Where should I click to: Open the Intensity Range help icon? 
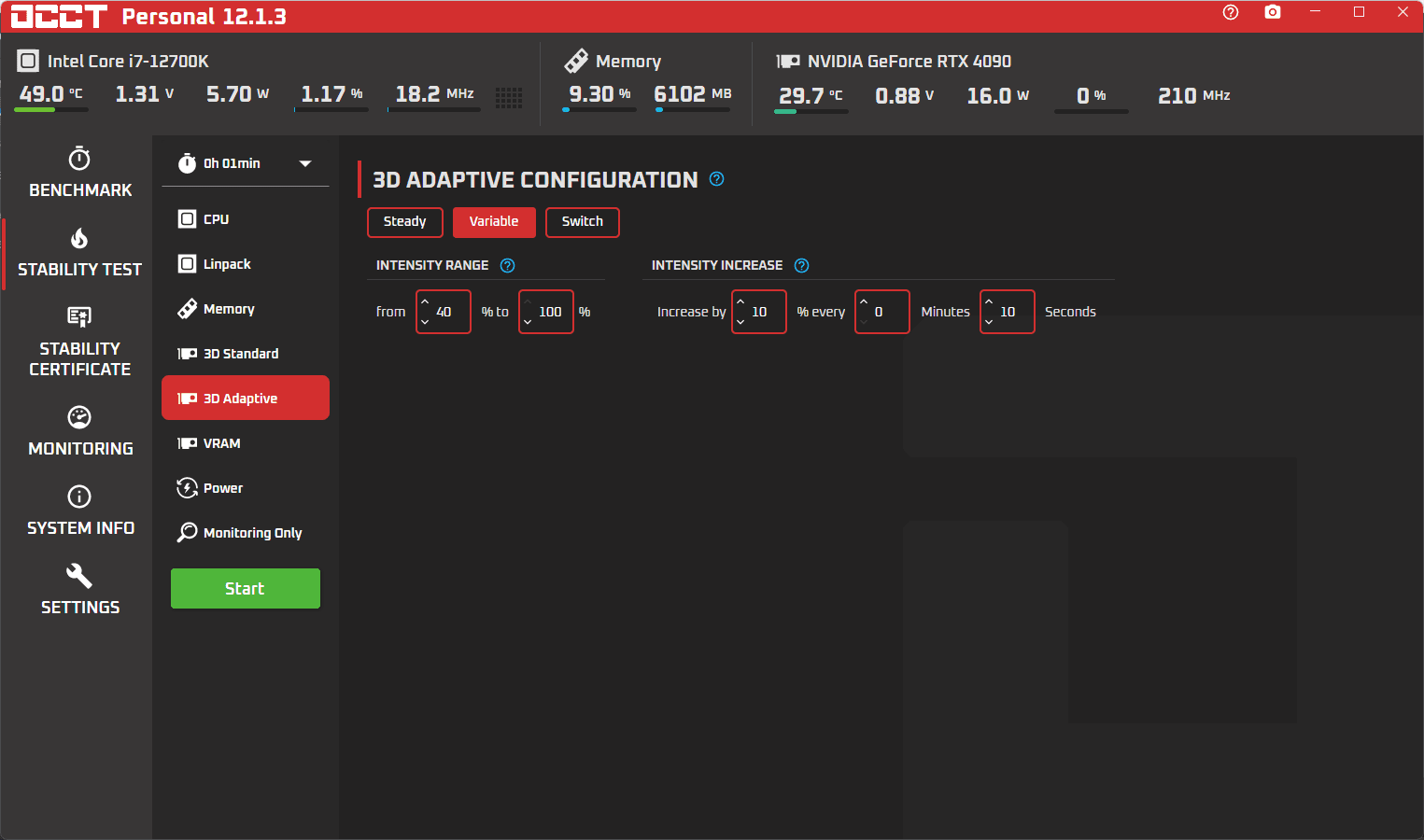507,266
